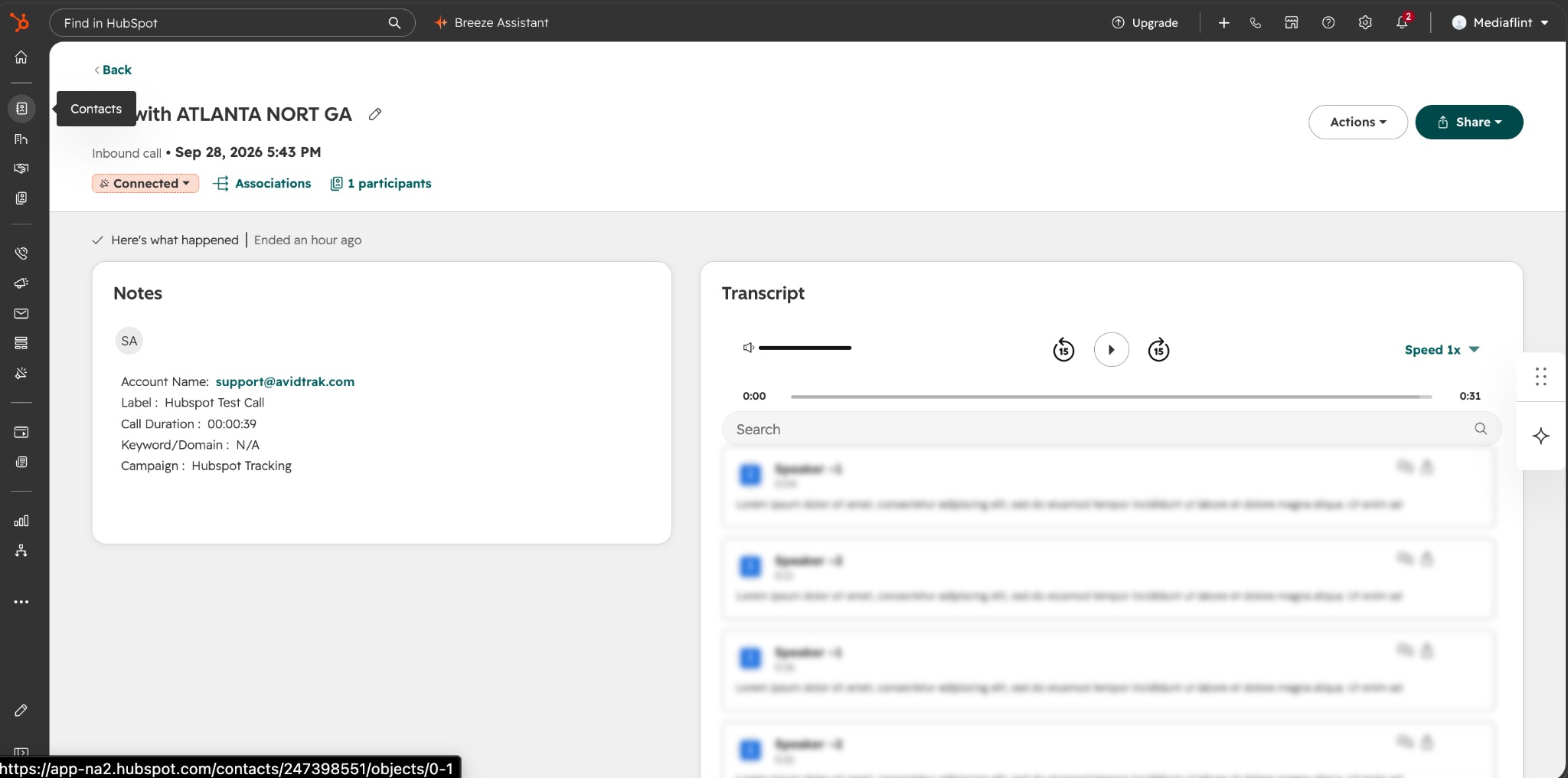Screen dimensions: 1568x778
Task: Open the handshake deals icon in sidebar
Action: coord(21,168)
